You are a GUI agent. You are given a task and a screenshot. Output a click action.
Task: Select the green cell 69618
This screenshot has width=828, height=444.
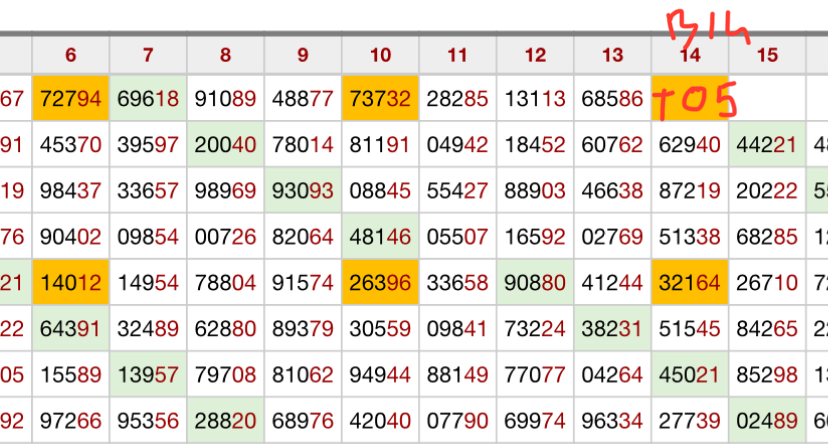tap(148, 99)
